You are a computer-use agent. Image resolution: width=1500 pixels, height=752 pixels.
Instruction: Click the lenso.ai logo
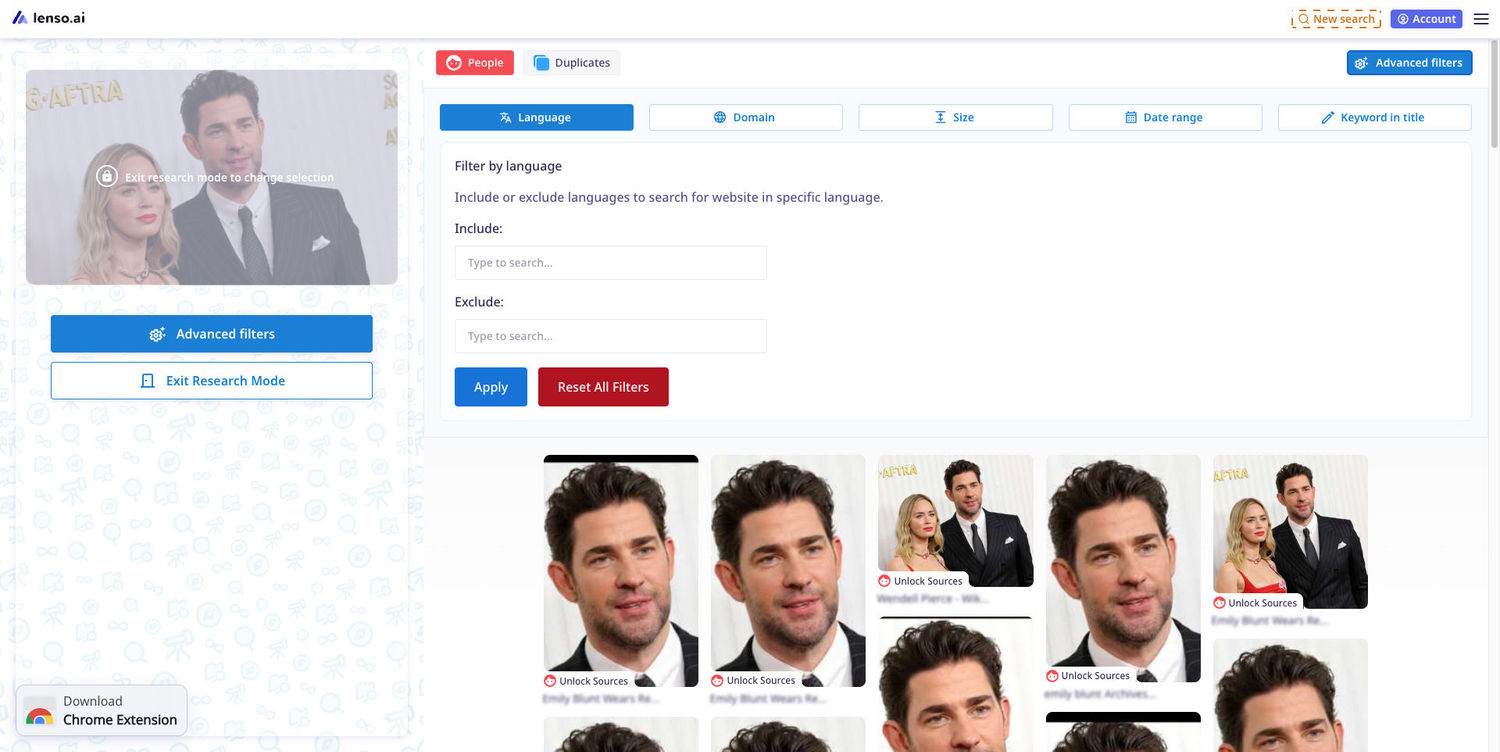coord(48,17)
